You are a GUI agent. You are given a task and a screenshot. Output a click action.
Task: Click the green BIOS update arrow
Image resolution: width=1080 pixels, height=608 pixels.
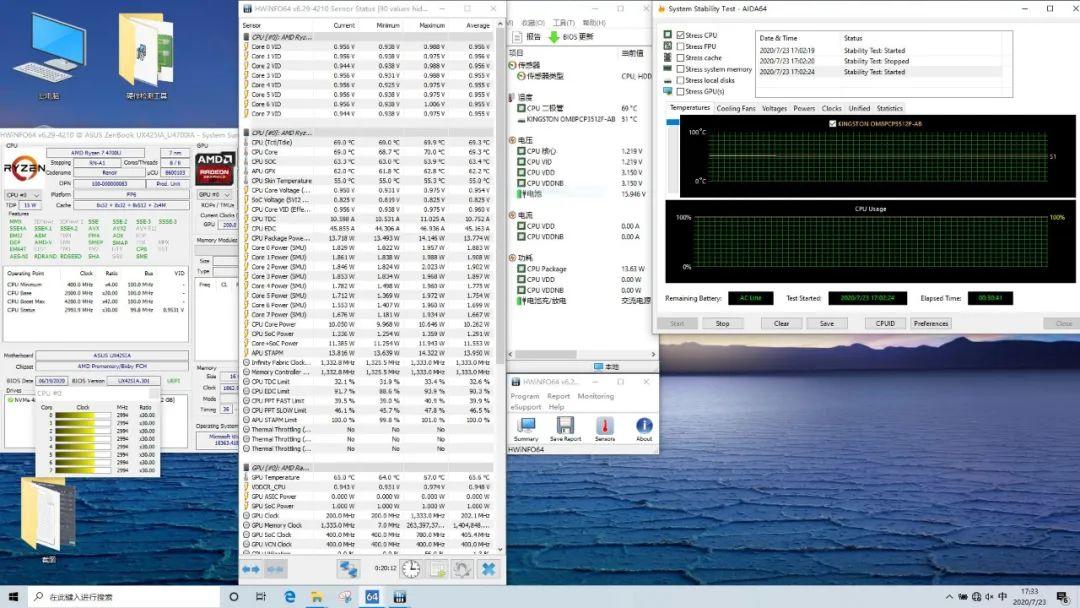(553, 37)
